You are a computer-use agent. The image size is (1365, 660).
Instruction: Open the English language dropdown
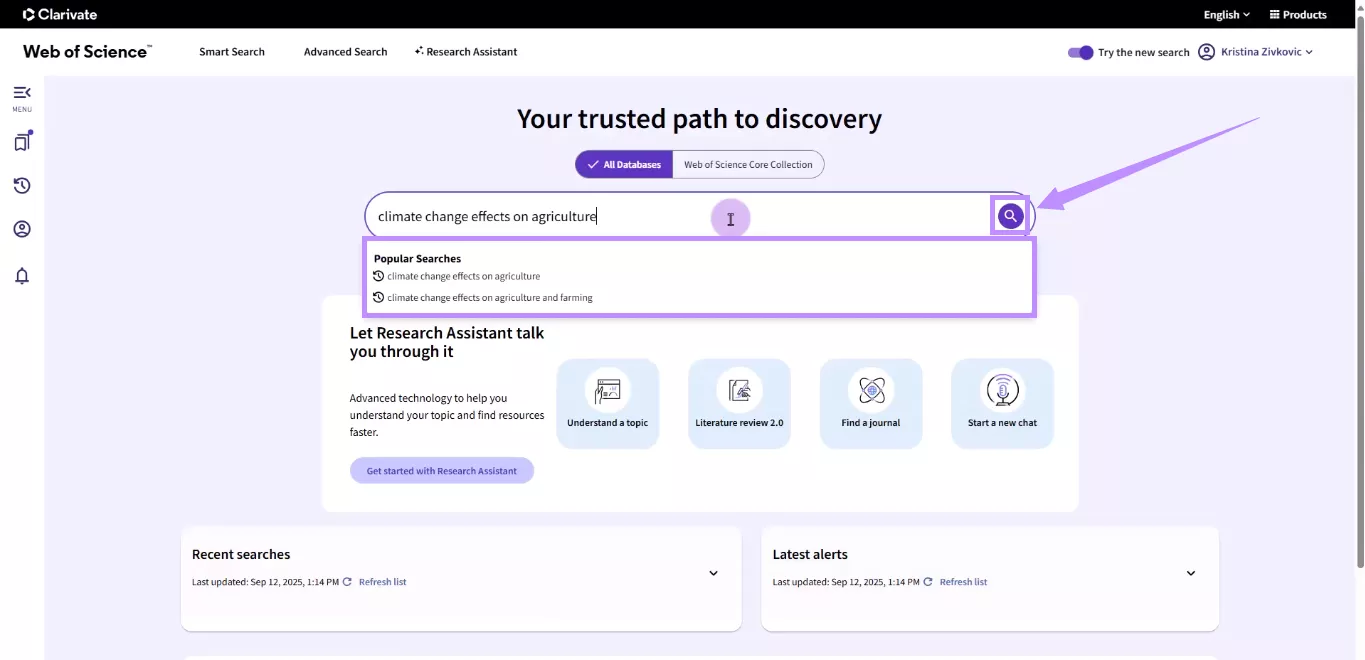click(x=1226, y=15)
